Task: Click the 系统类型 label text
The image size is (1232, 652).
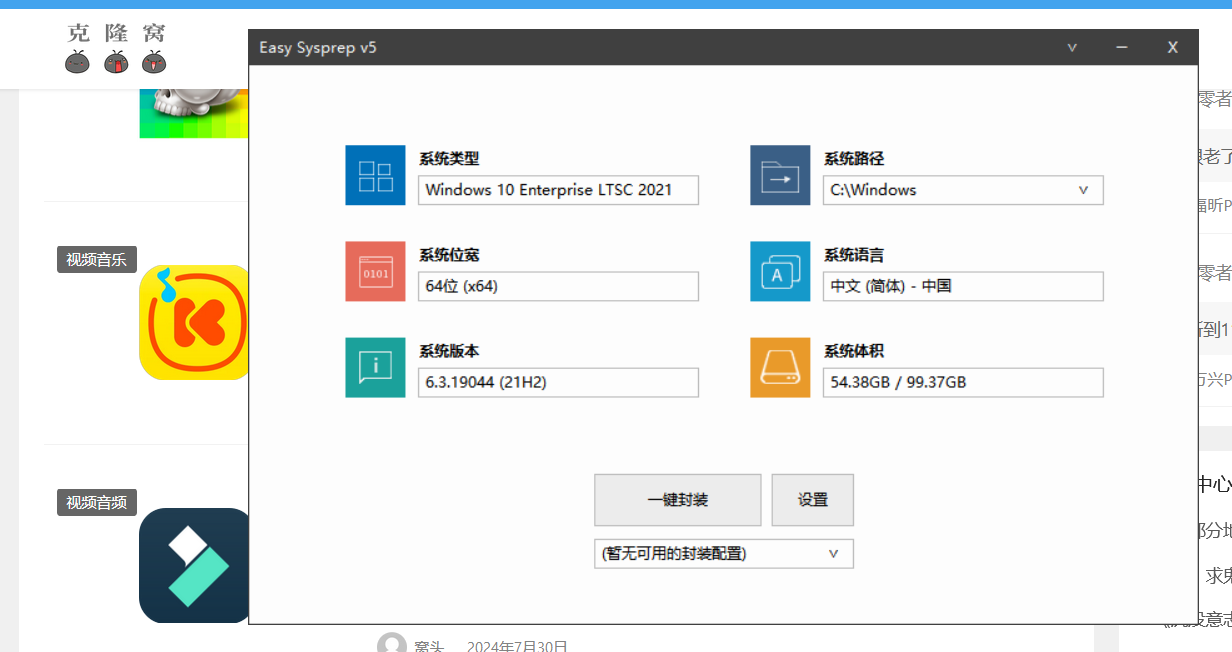Action: tap(449, 158)
